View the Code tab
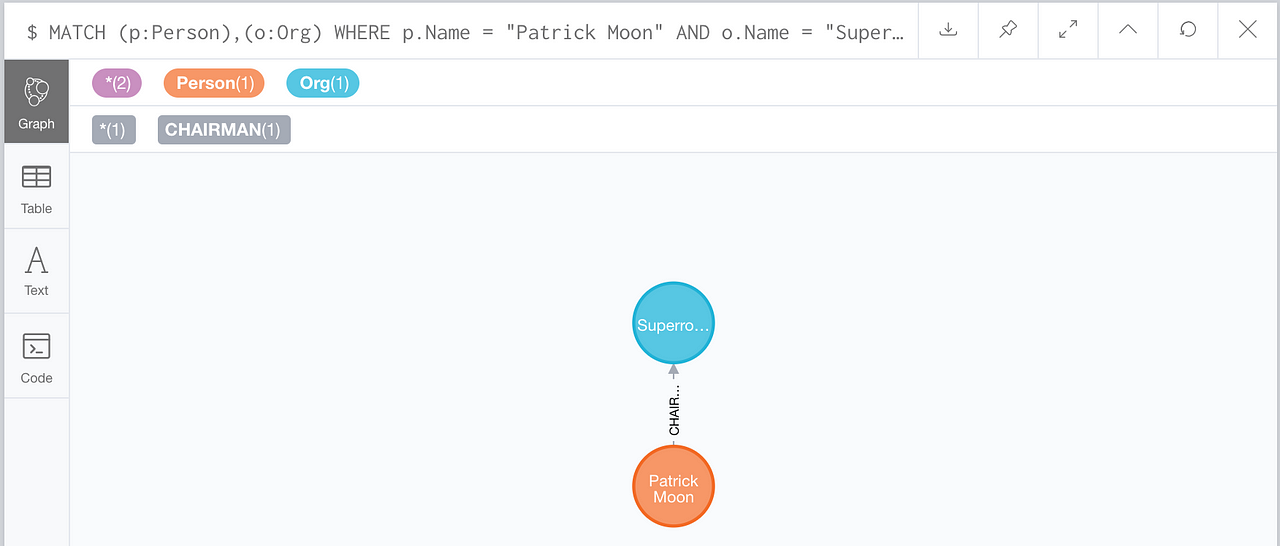Viewport: 1280px width, 546px height. tap(36, 357)
